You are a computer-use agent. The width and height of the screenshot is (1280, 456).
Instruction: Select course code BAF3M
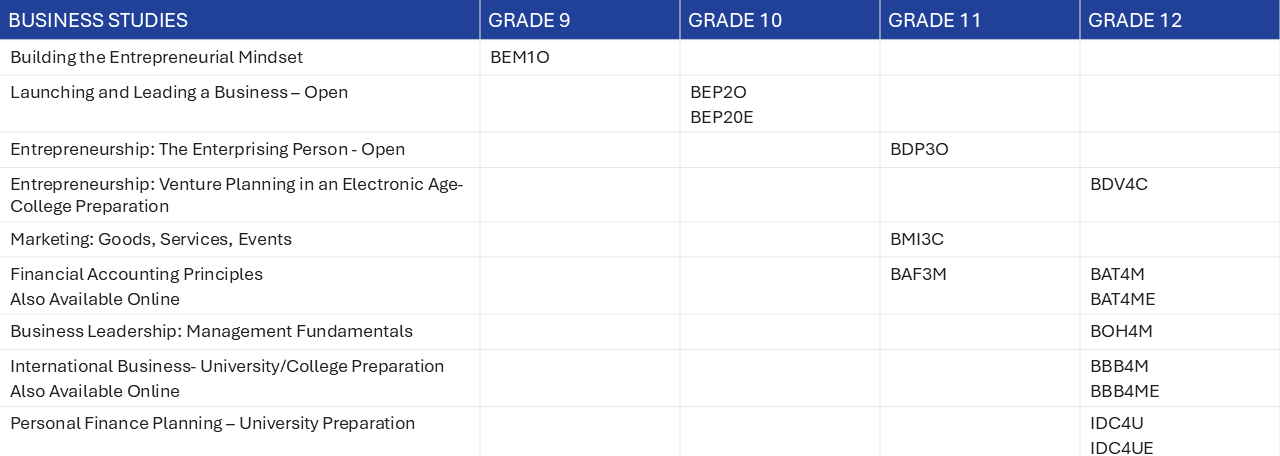click(x=918, y=275)
